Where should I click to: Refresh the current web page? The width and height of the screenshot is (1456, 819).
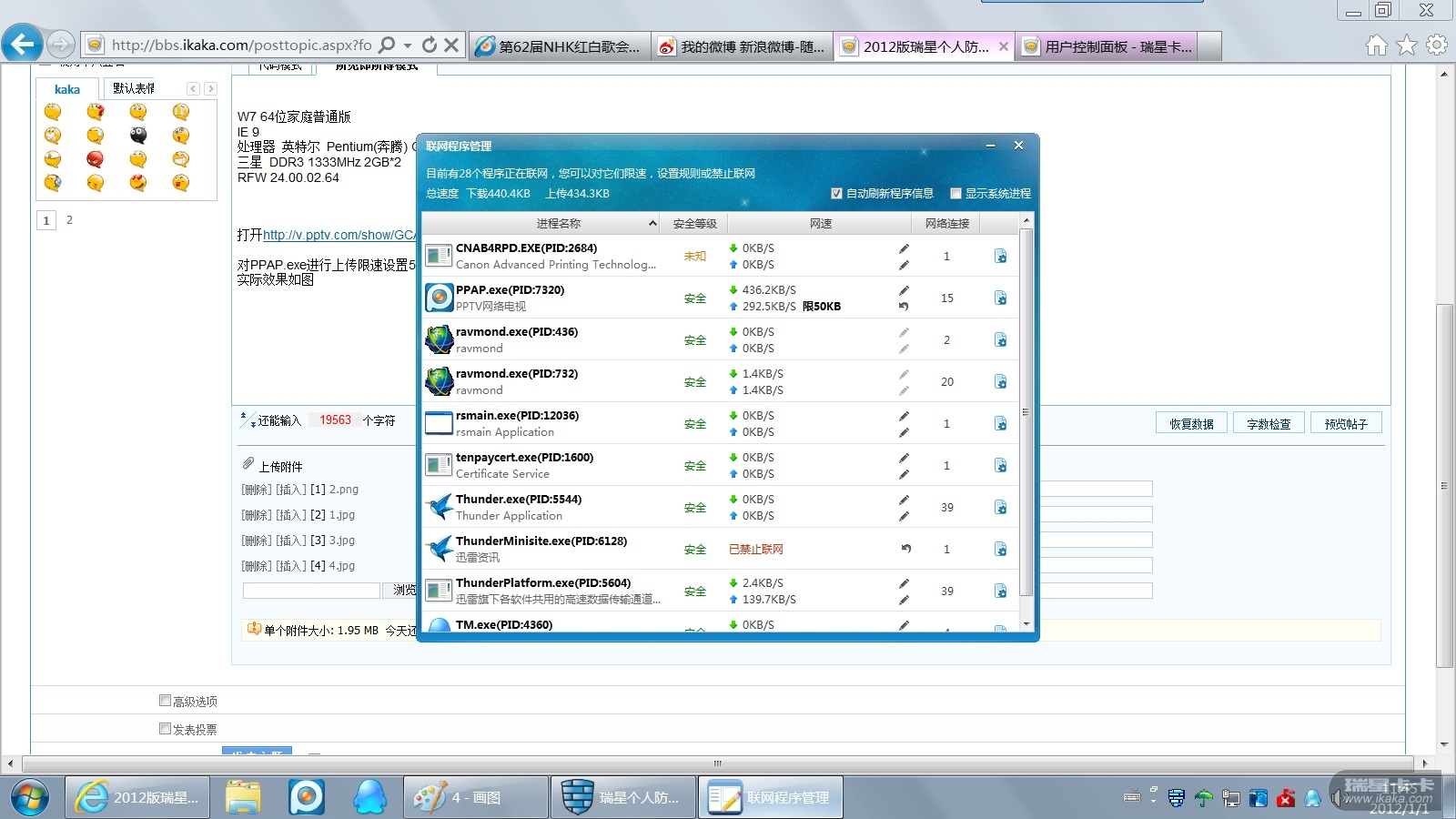(430, 45)
